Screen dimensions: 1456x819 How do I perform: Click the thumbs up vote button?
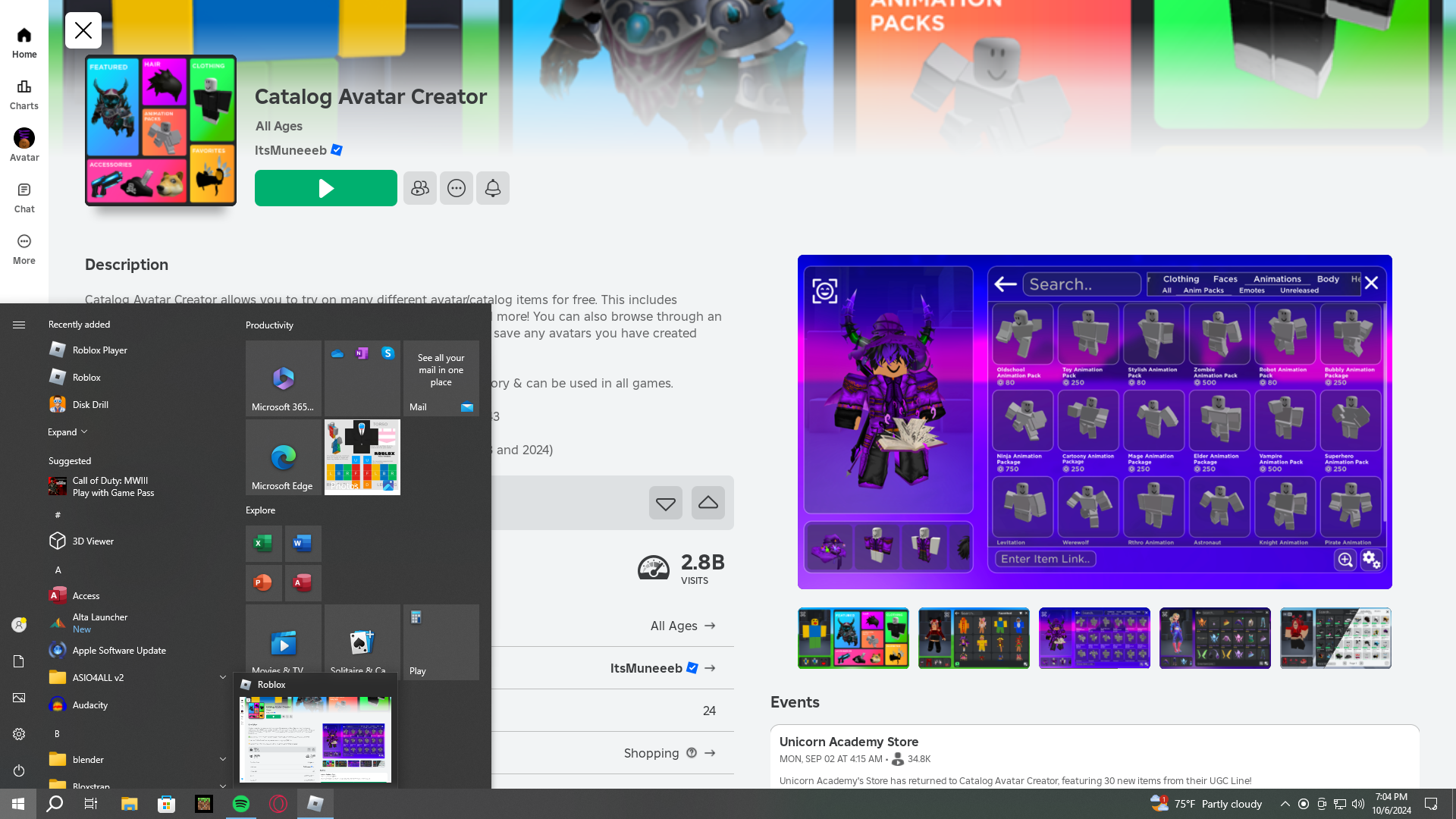[708, 503]
